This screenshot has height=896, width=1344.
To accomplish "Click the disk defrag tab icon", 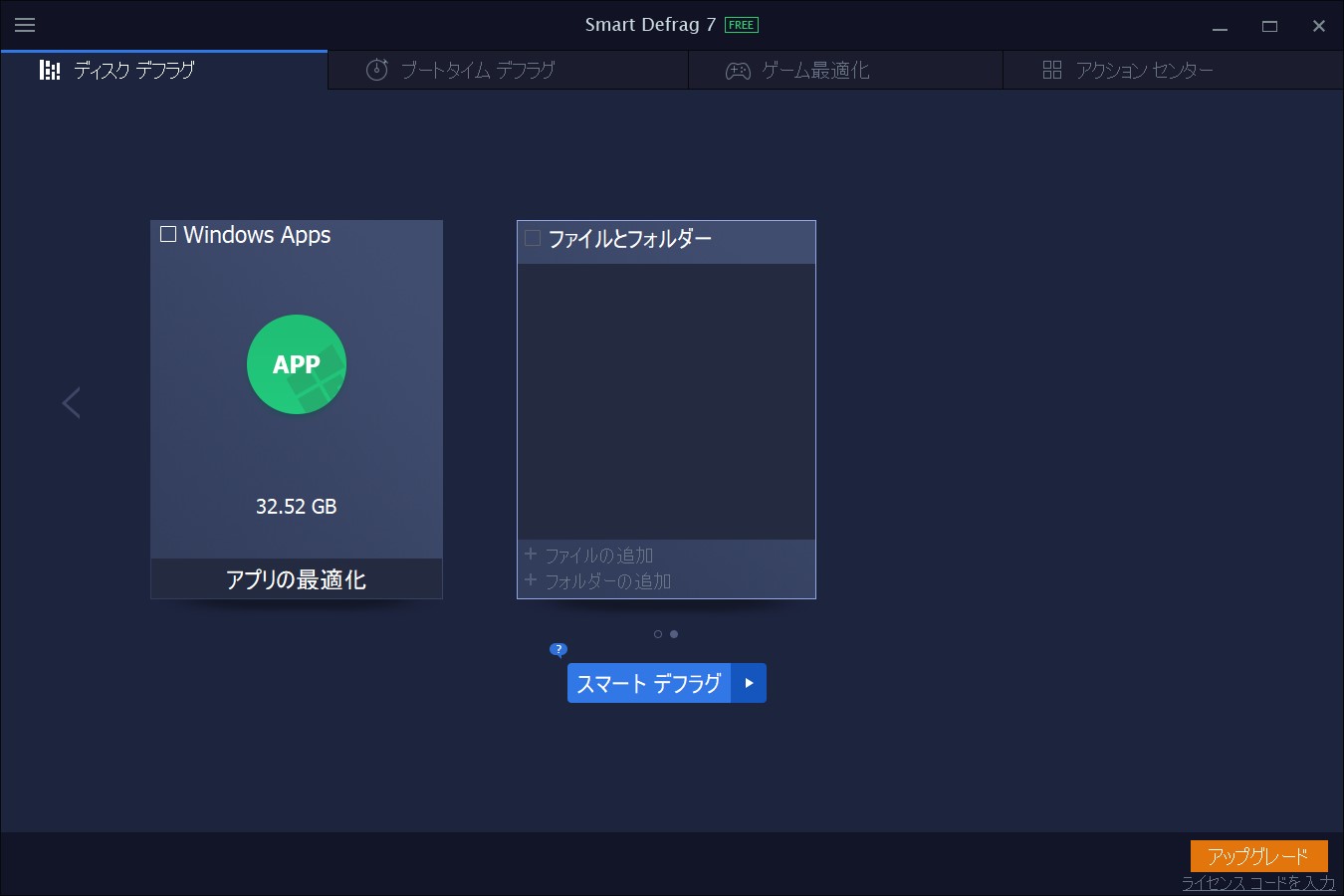I will click(50, 70).
